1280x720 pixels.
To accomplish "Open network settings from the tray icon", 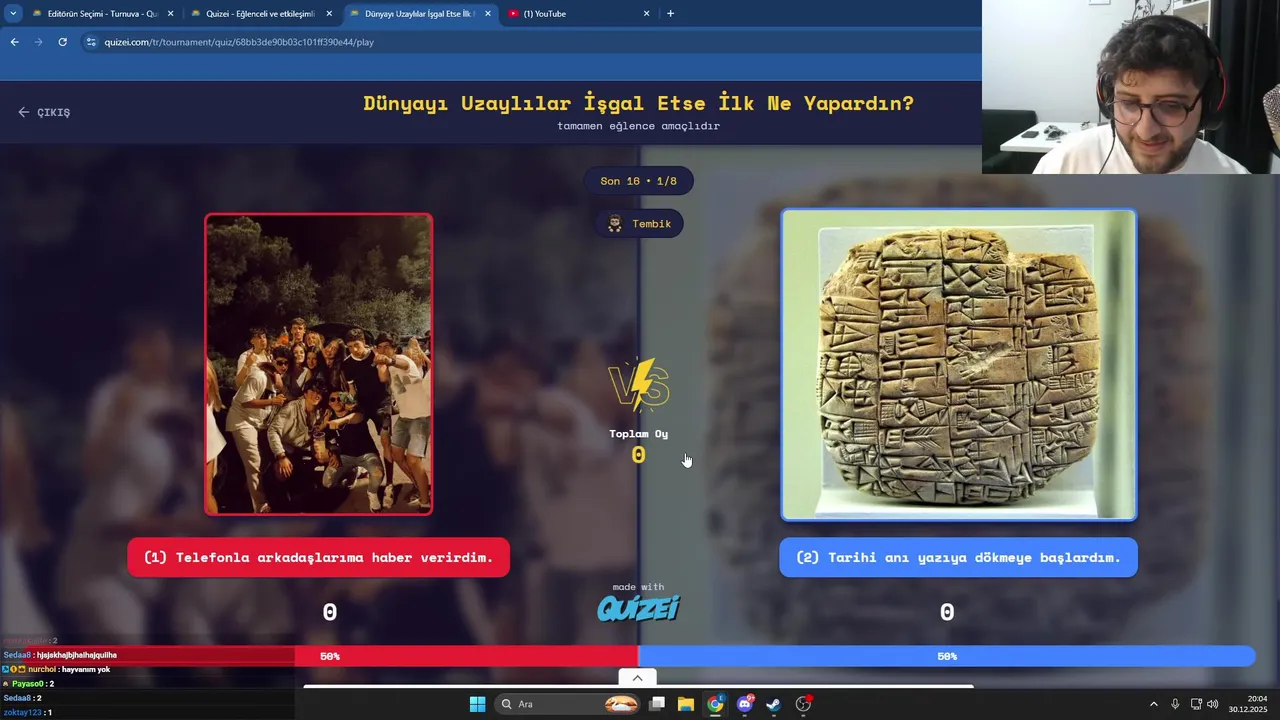I will (x=1196, y=704).
